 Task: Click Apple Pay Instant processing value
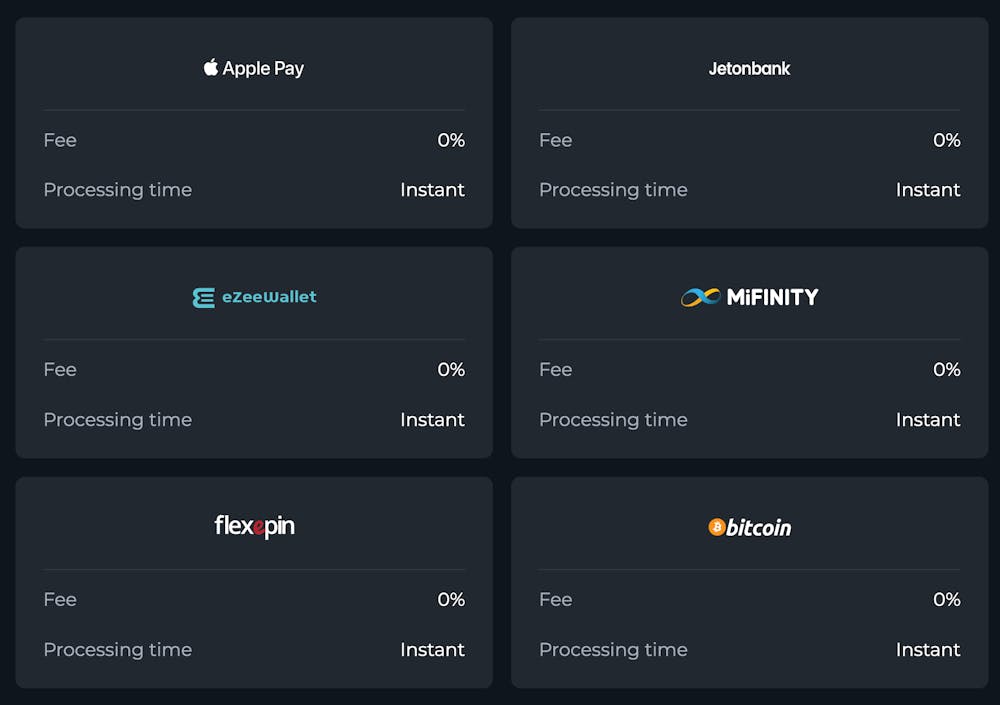432,190
